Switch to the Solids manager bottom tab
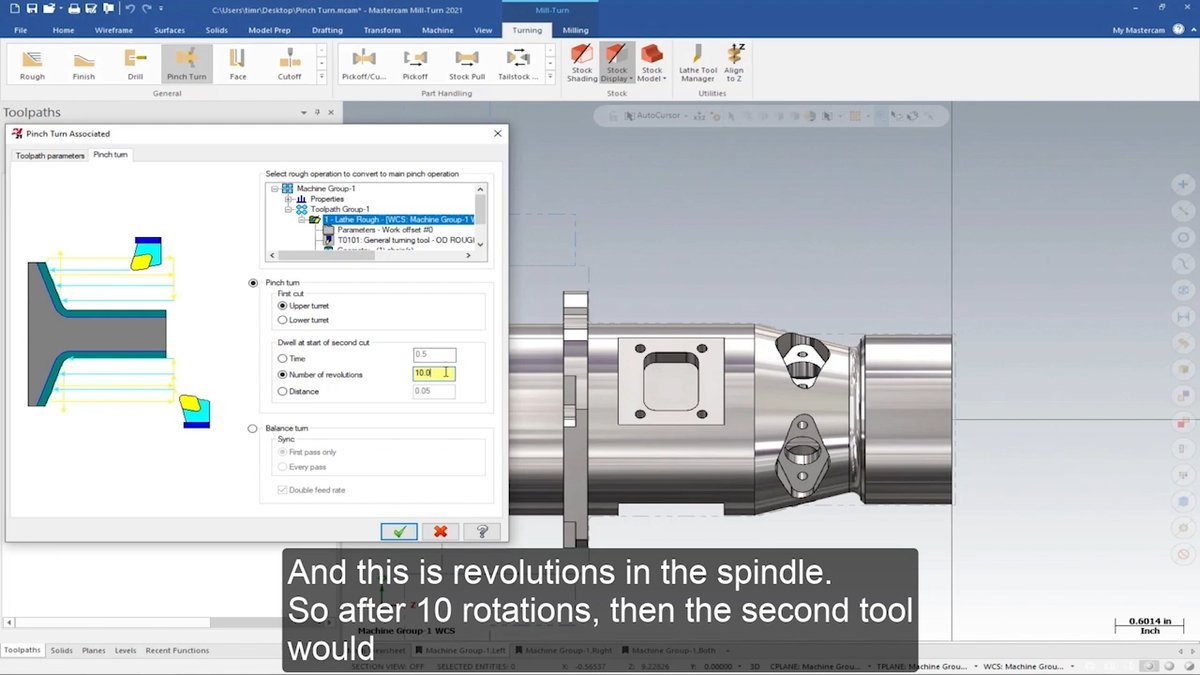 coord(61,650)
